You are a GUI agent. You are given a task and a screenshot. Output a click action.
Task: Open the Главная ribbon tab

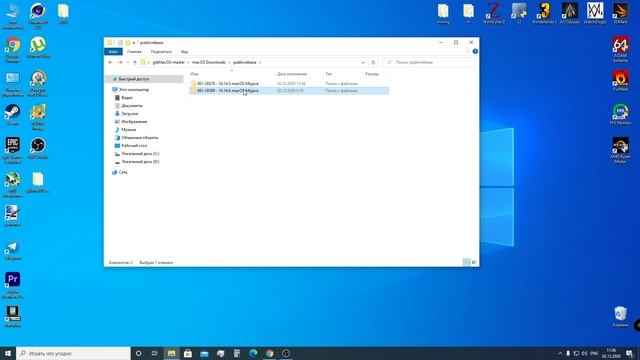[x=134, y=52]
